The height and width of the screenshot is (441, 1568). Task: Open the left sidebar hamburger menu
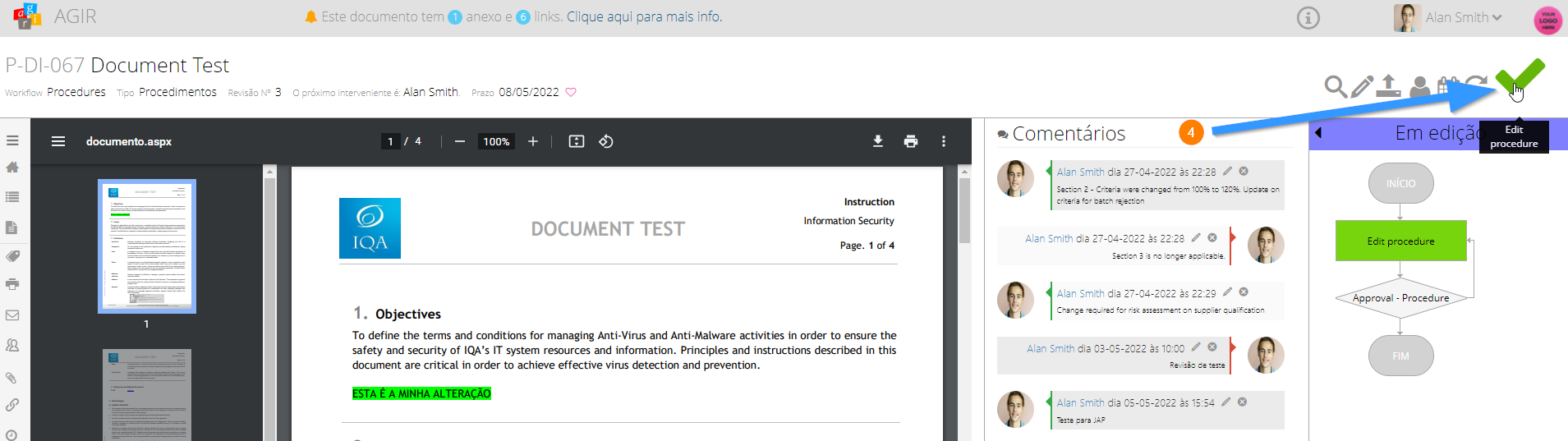[x=12, y=140]
